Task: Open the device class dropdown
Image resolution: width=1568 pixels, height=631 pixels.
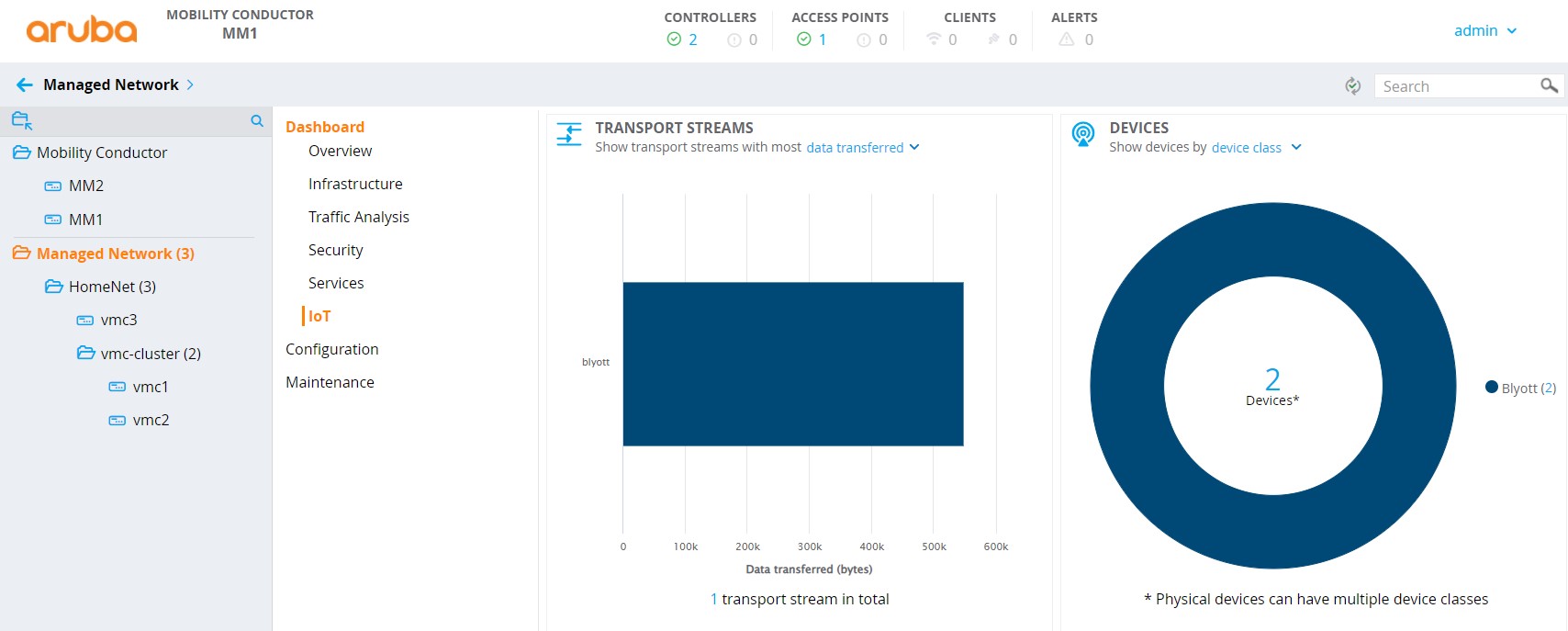Action: pos(1257,147)
